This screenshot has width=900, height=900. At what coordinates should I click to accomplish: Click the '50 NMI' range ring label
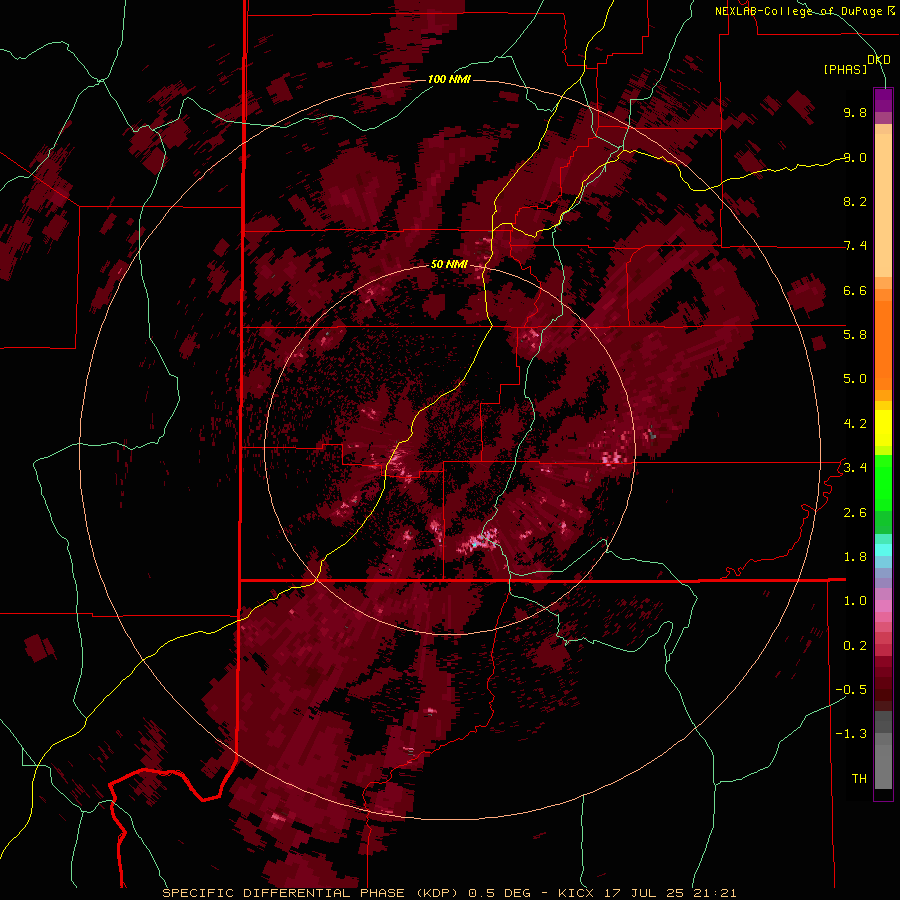click(x=449, y=265)
